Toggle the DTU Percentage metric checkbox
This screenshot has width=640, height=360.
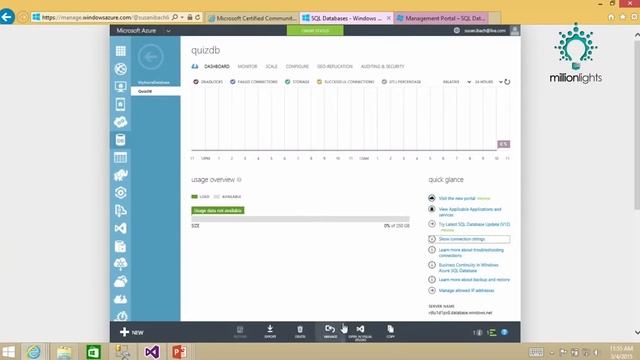(x=384, y=82)
